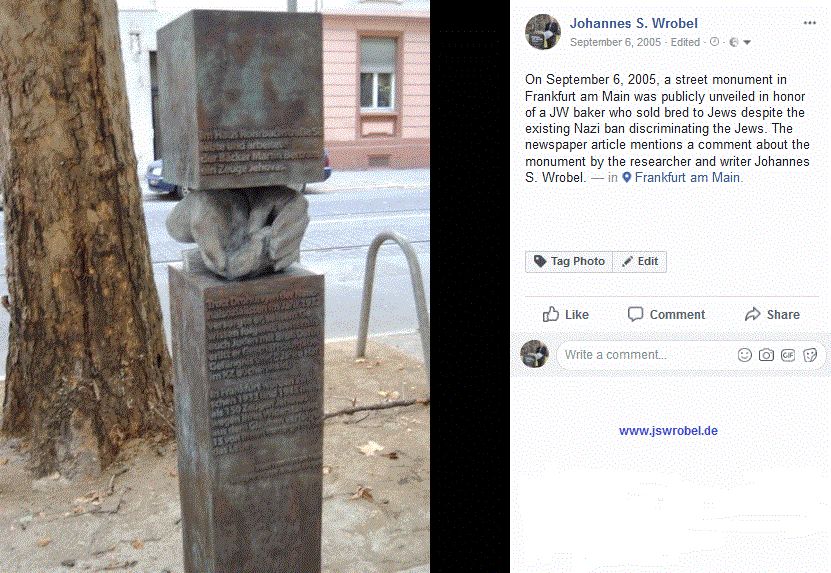Open the three-dot post options menu
The height and width of the screenshot is (573, 831).
(x=809, y=23)
